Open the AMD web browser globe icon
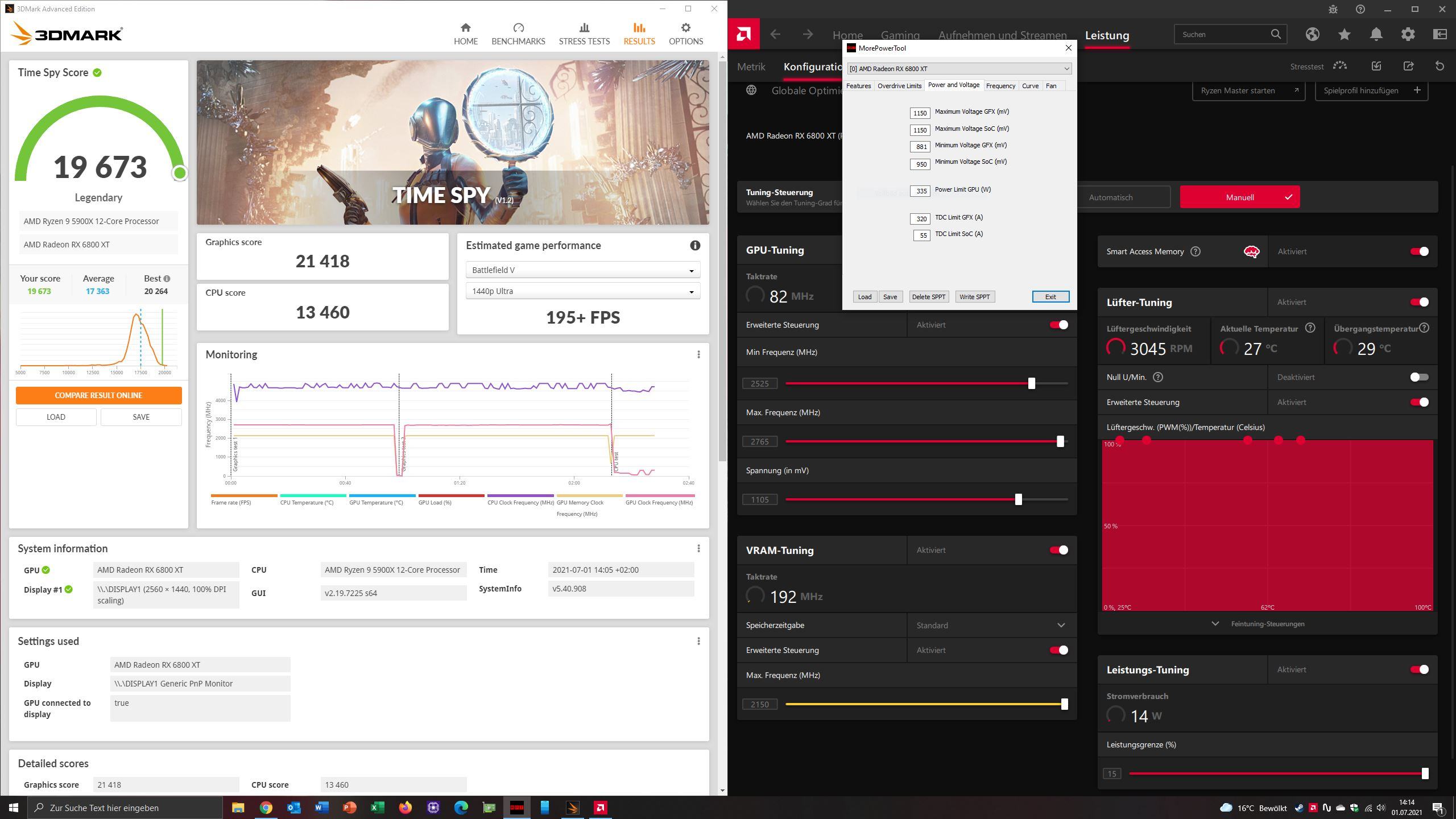Viewport: 1456px width, 819px height. (1312, 35)
